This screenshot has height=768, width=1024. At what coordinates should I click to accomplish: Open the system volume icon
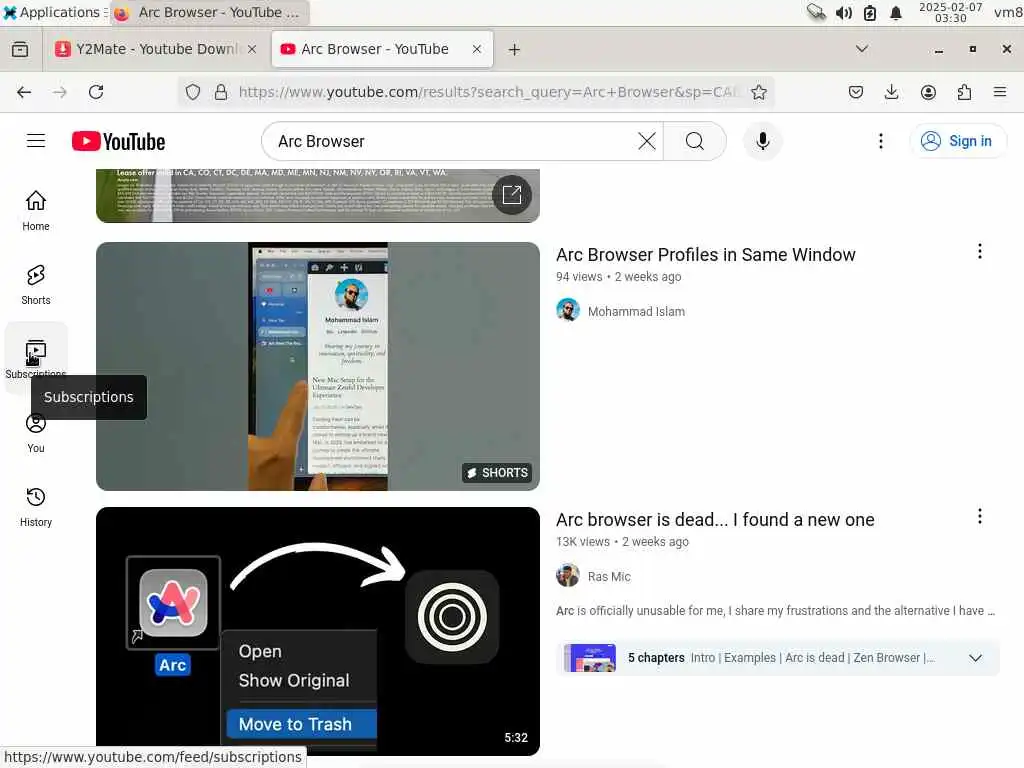click(844, 12)
